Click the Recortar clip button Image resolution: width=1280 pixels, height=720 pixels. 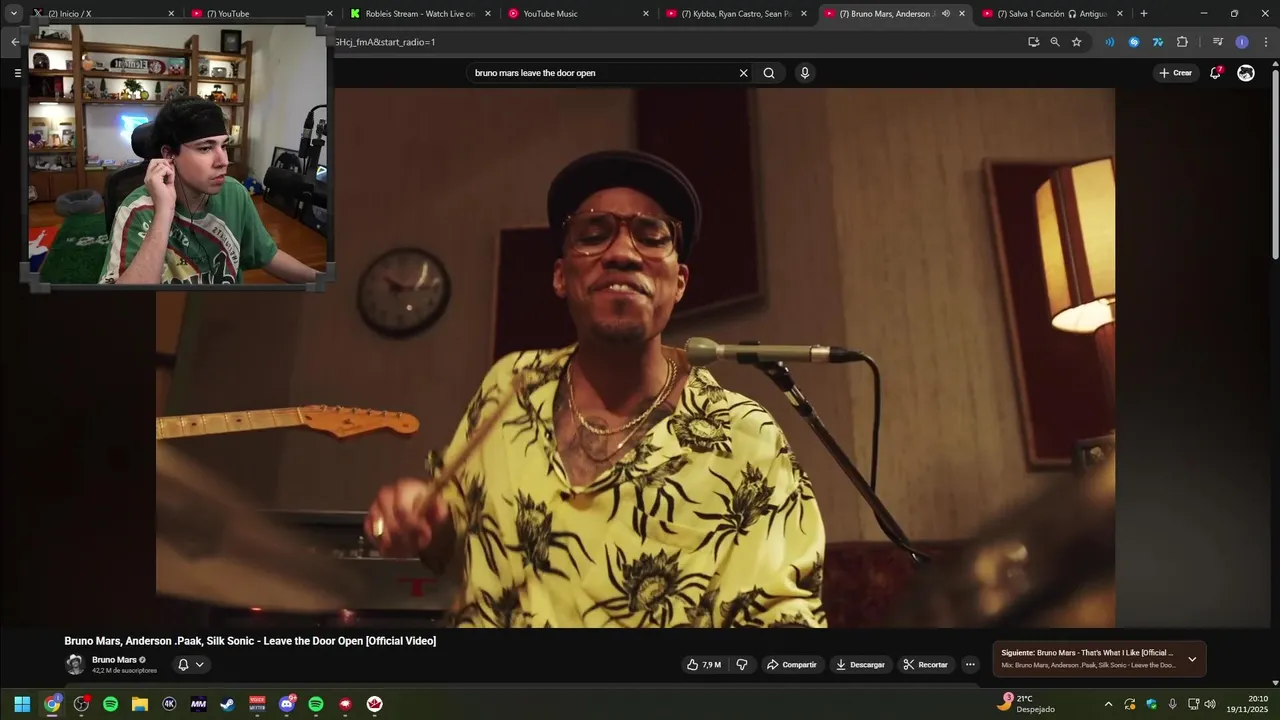(925, 664)
